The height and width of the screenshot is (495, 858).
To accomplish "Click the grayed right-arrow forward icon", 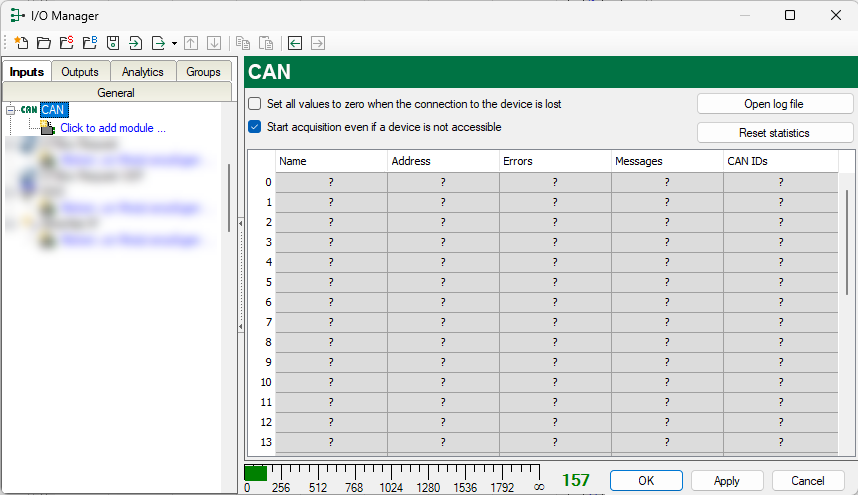I will (x=318, y=43).
